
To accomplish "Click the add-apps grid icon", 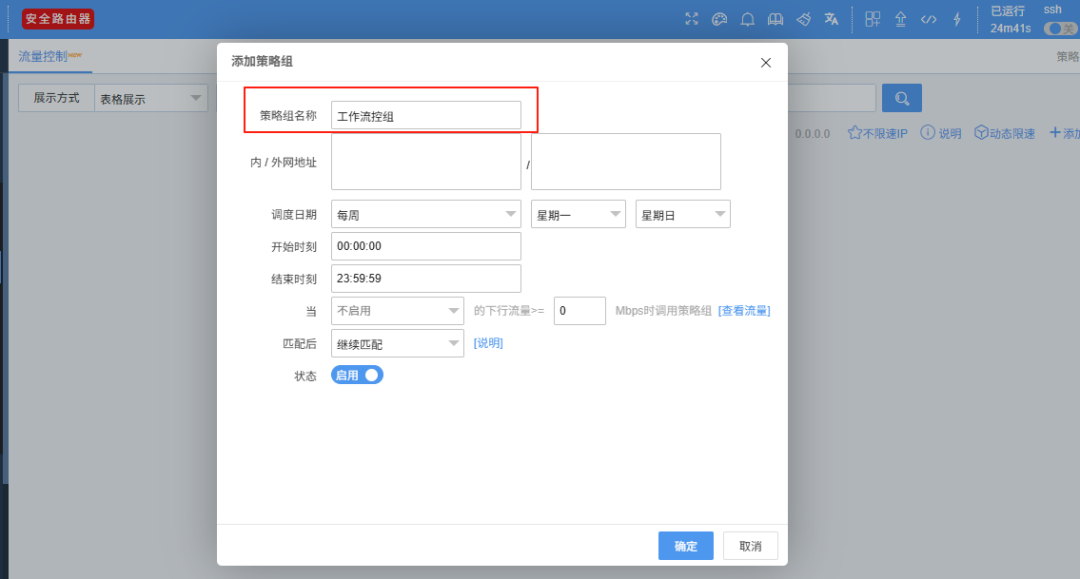I will tap(873, 19).
